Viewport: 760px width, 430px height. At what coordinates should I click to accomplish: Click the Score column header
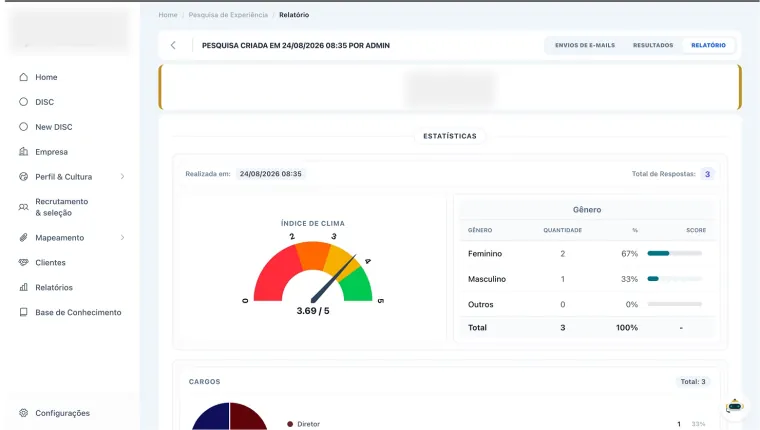[696, 230]
